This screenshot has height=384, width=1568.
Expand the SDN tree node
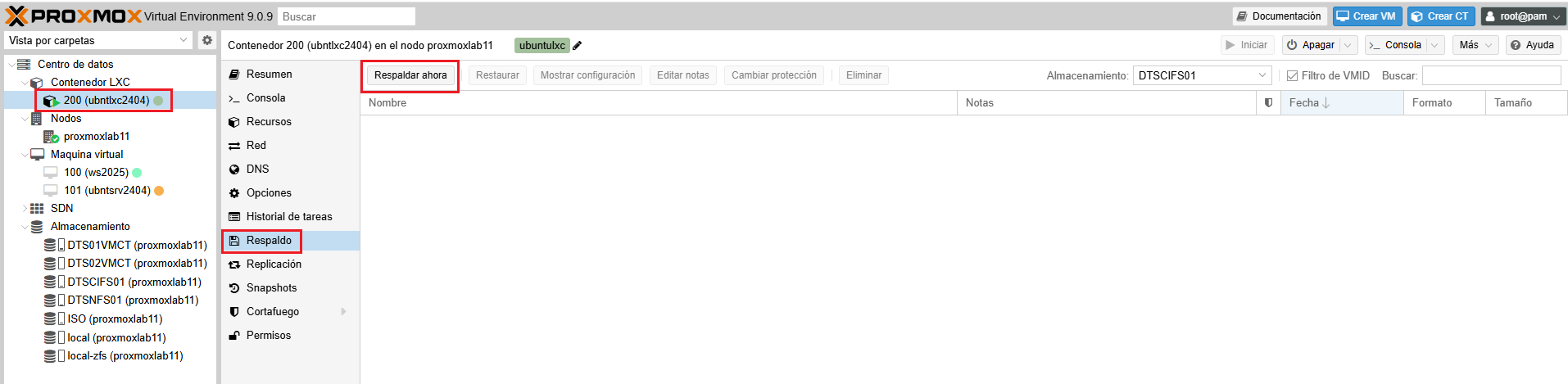(25, 209)
